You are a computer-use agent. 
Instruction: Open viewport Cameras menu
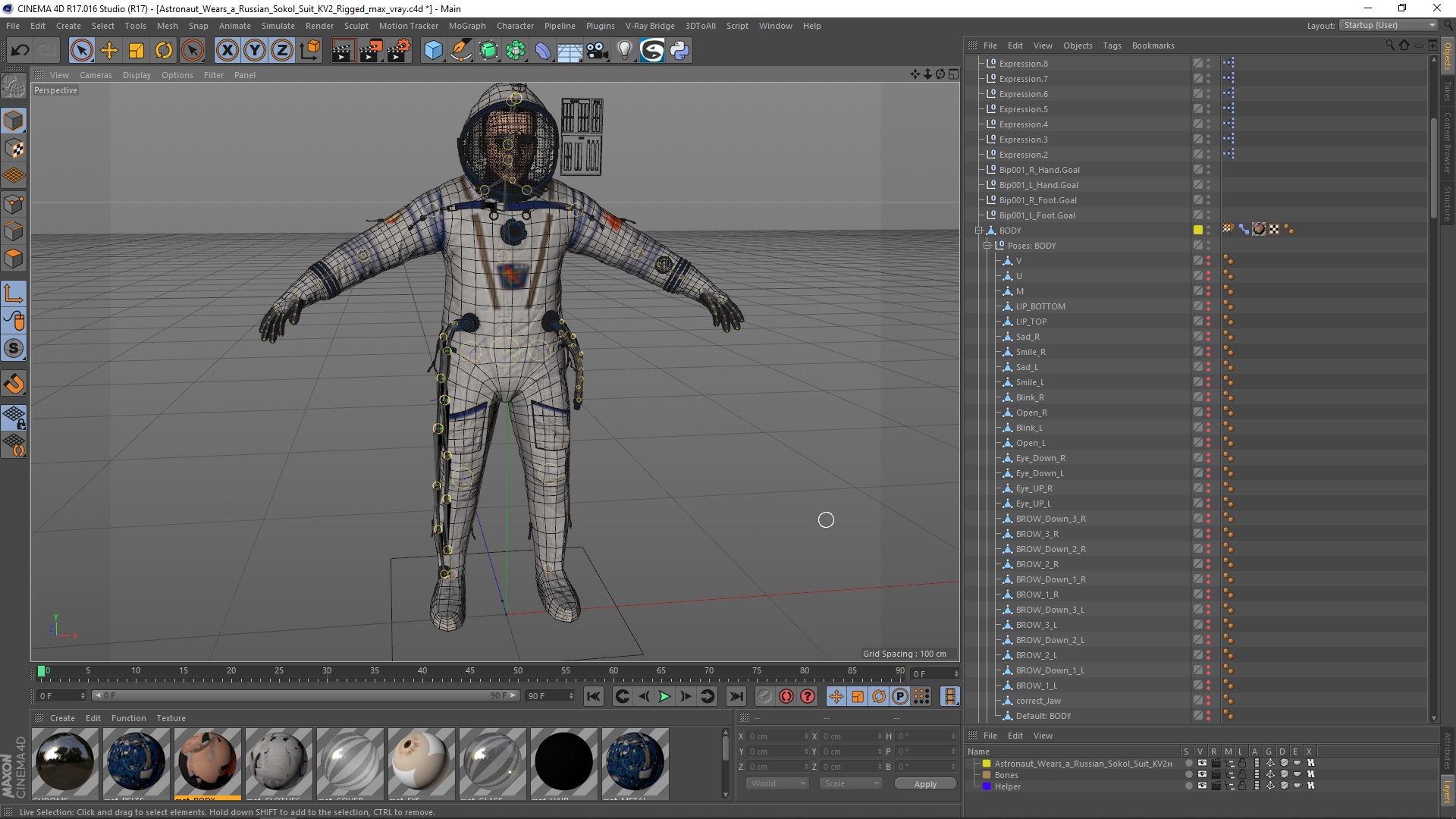[96, 75]
